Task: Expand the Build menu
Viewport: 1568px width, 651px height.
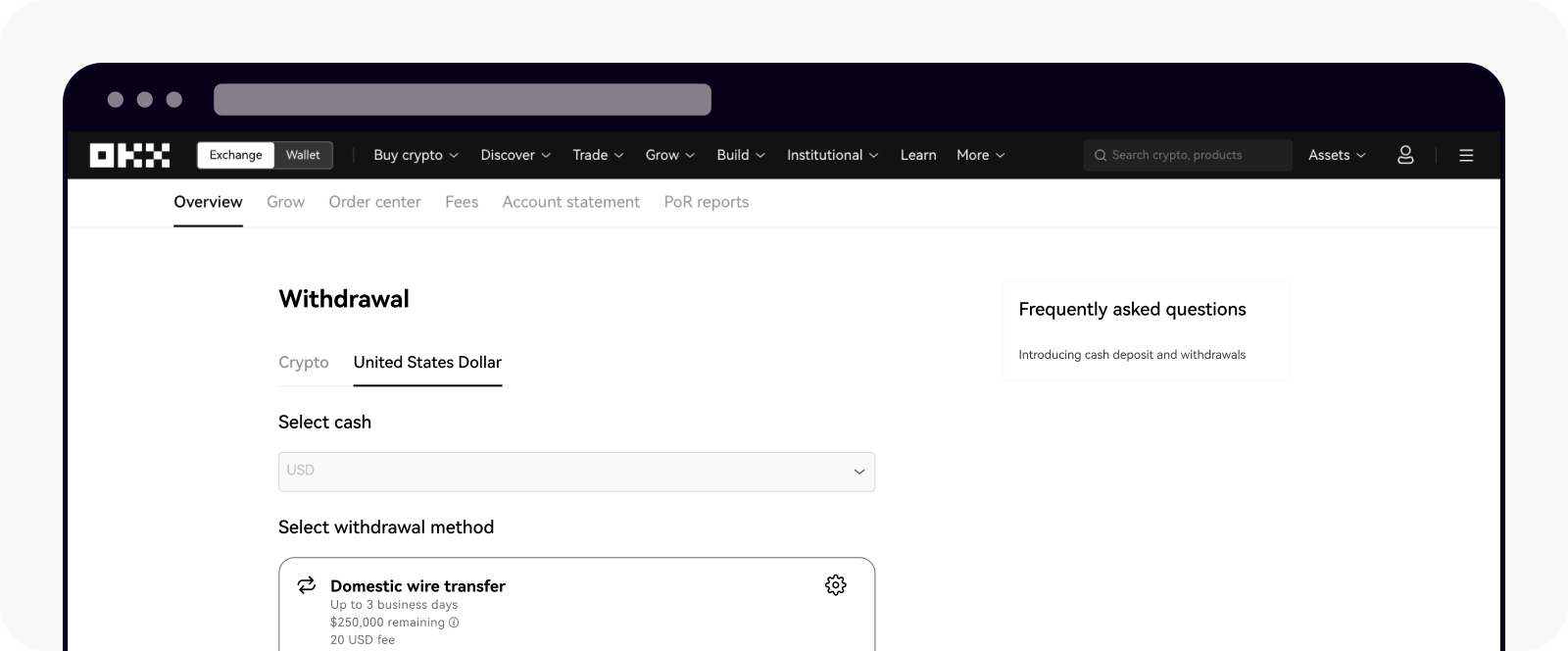Action: 741,155
